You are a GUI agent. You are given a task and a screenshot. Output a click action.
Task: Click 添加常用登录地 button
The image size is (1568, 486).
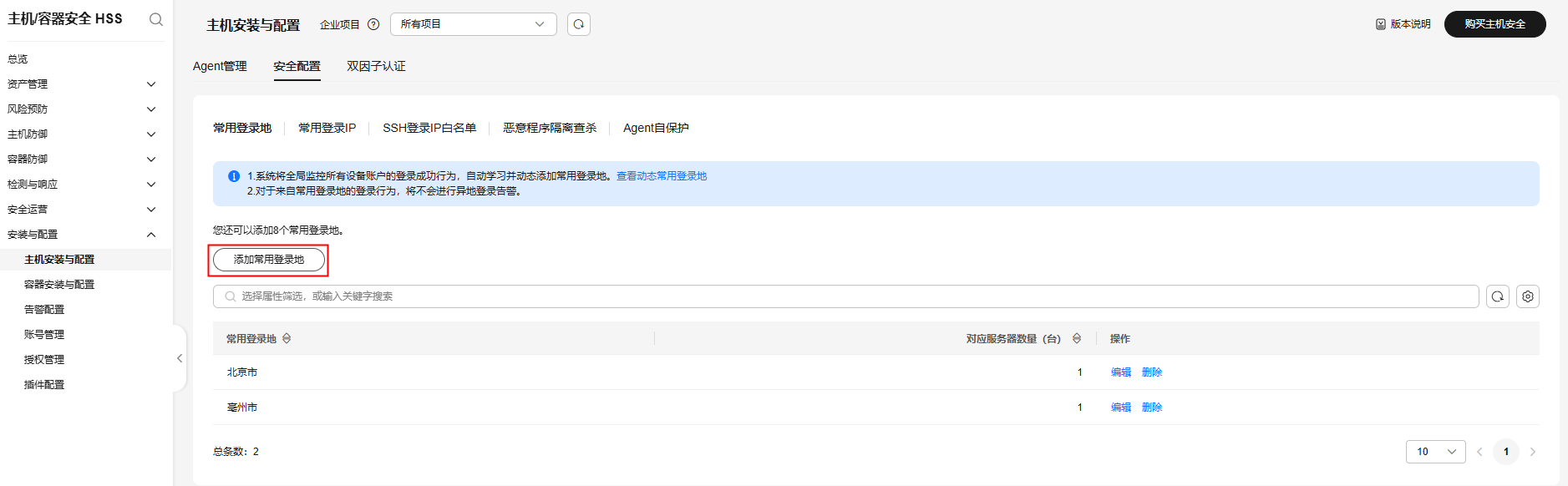(x=269, y=260)
